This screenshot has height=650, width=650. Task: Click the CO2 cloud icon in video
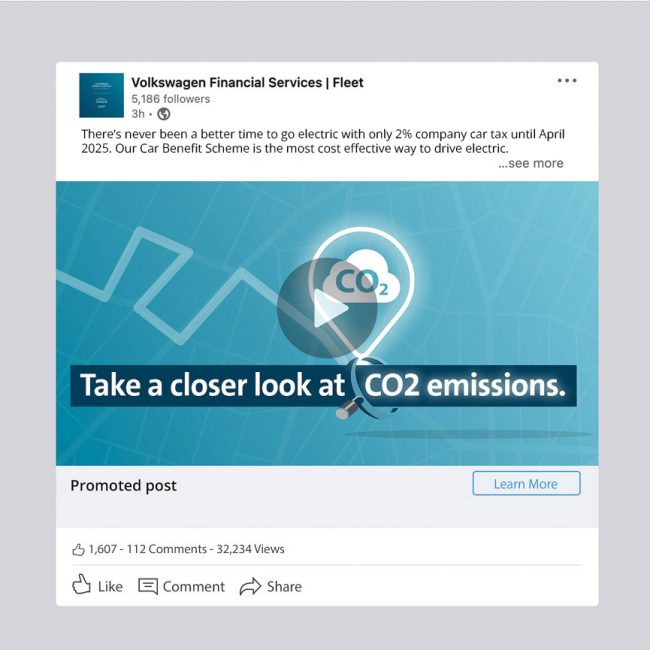pos(362,279)
